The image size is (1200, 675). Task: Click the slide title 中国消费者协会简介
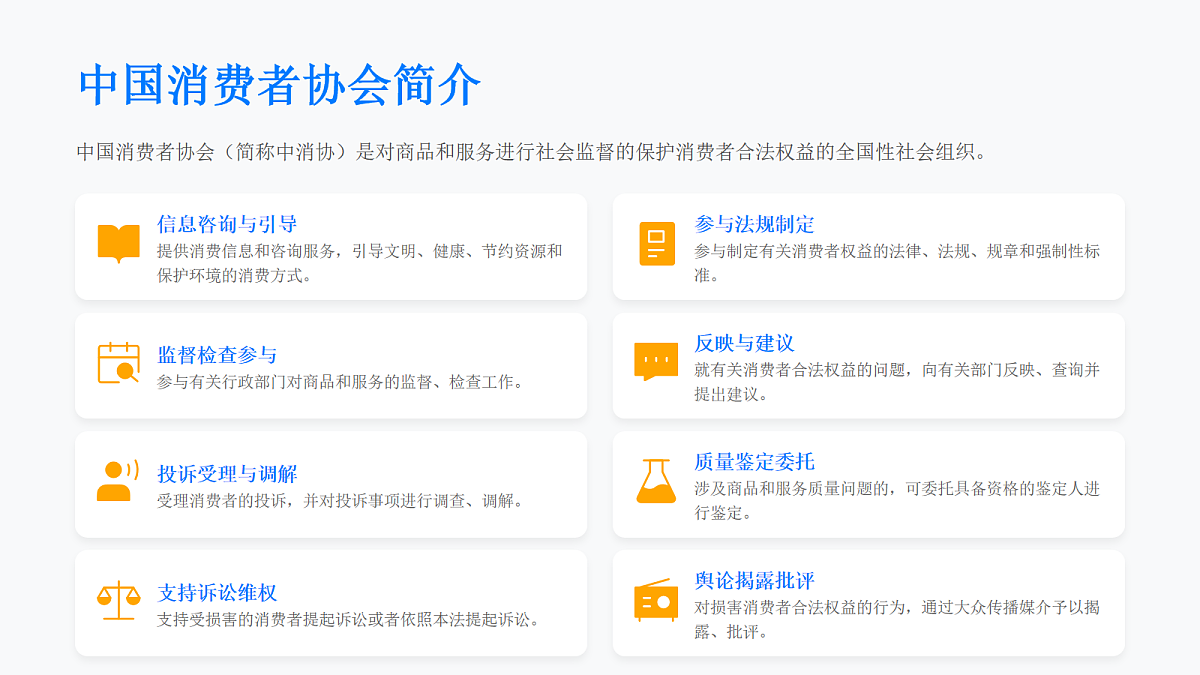(280, 86)
